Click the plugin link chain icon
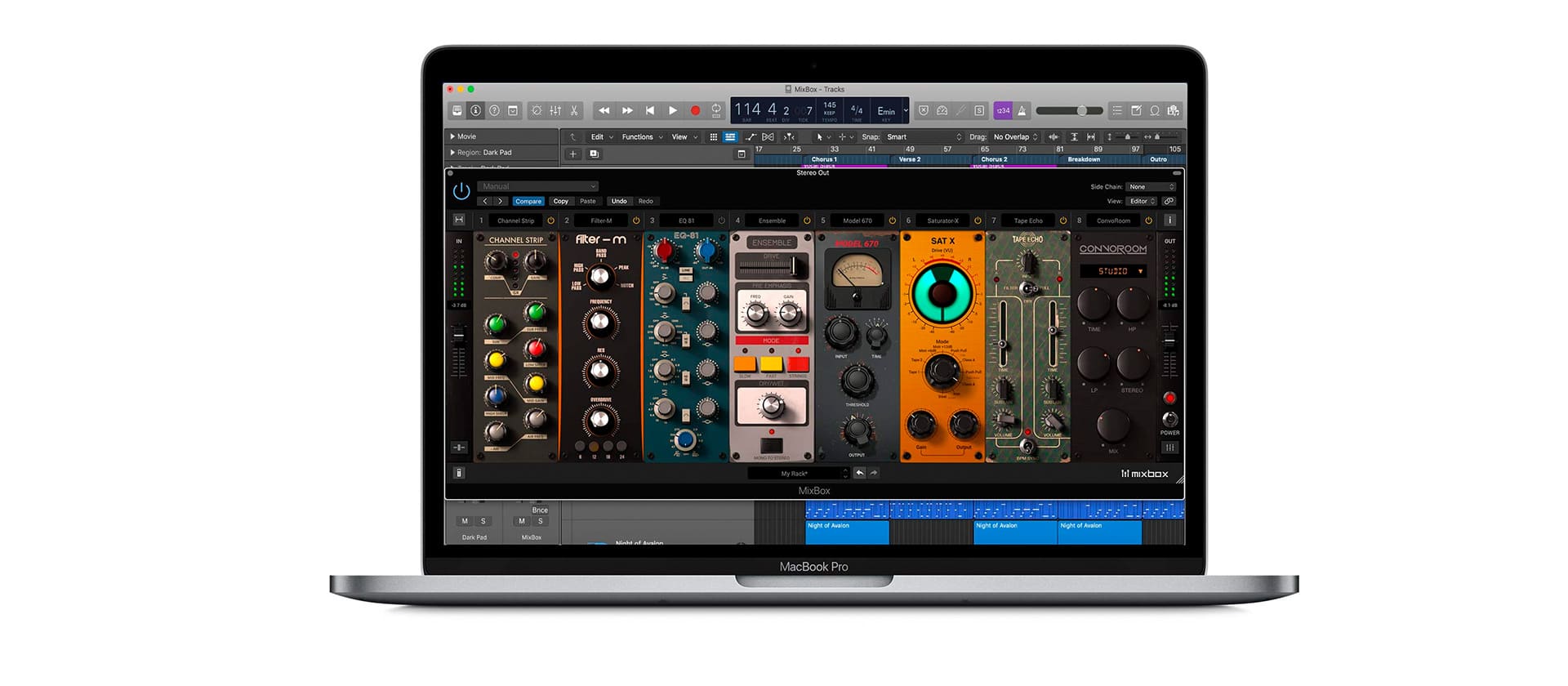1568x686 pixels. point(1169,201)
